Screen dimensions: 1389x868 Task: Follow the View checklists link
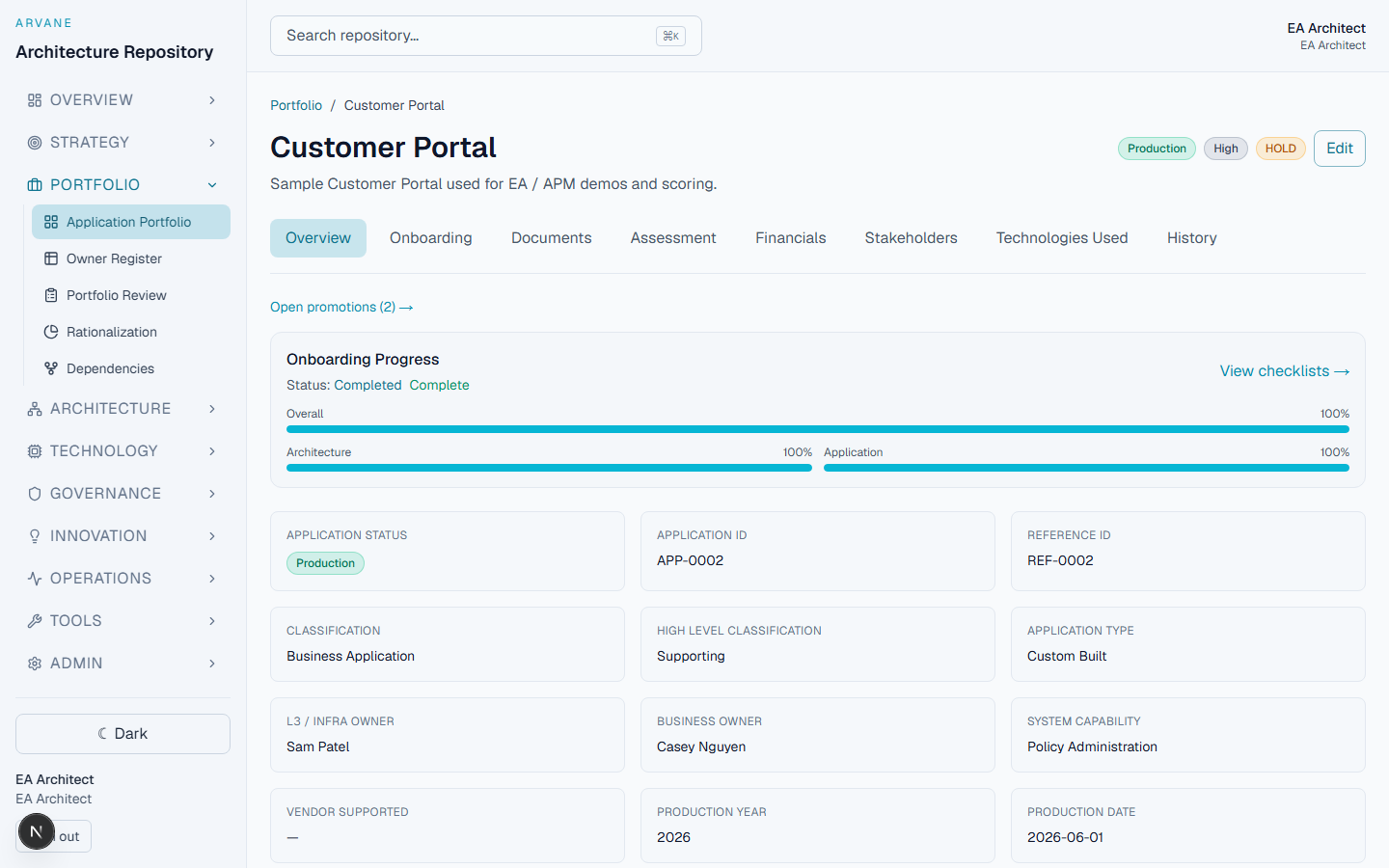1285,371
